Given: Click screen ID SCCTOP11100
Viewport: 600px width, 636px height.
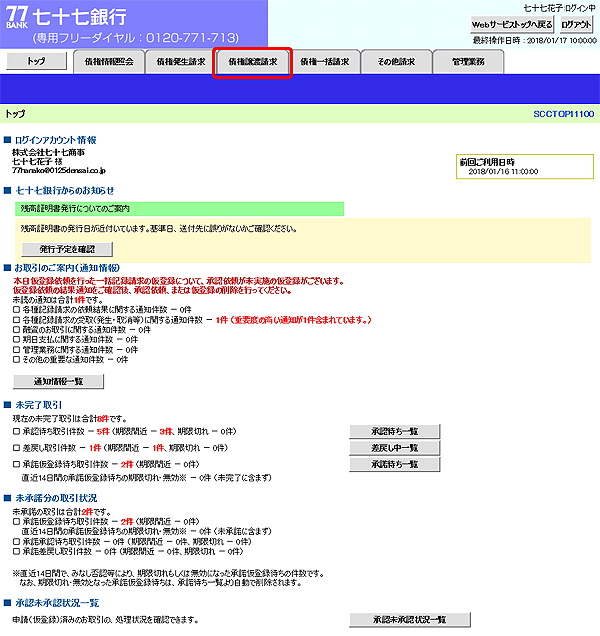Looking at the screenshot, I should click(563, 114).
